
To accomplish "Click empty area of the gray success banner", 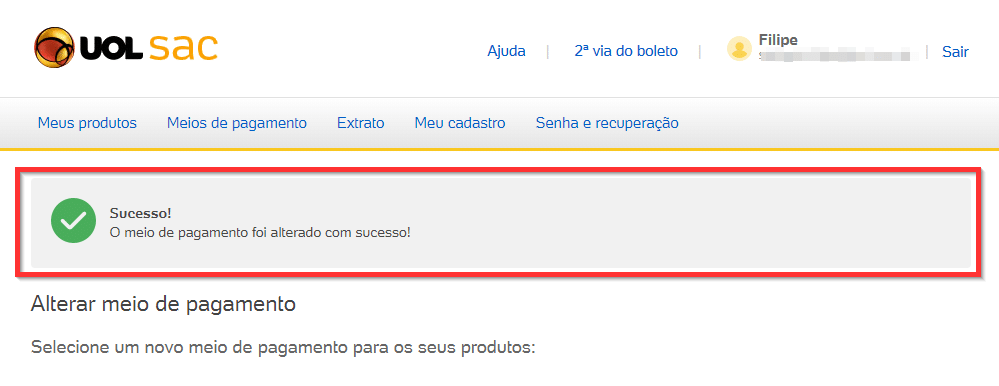I will tap(688, 223).
